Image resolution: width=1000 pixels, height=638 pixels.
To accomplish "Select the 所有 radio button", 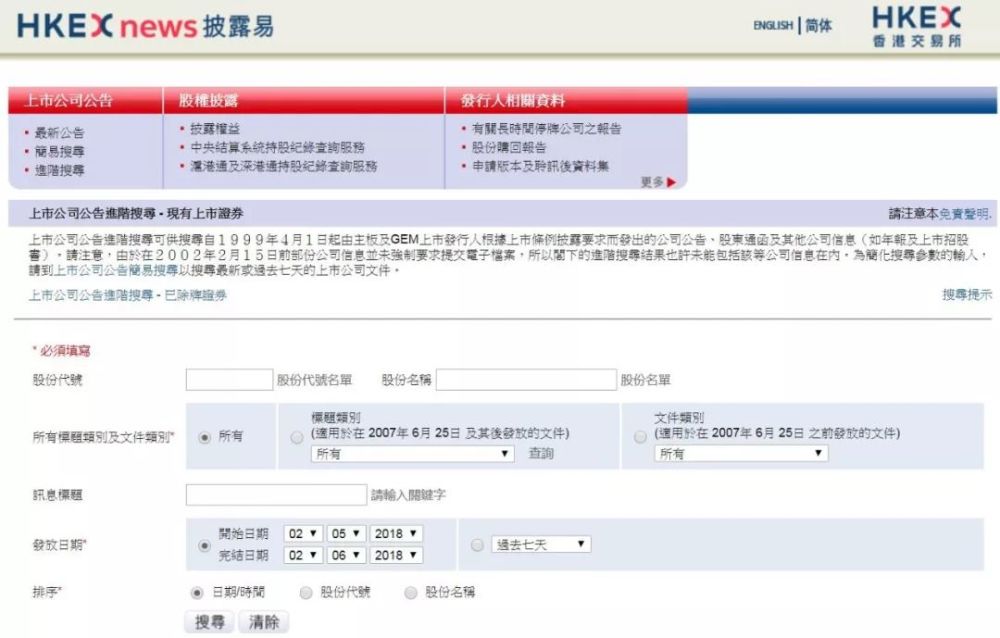I will [x=205, y=437].
